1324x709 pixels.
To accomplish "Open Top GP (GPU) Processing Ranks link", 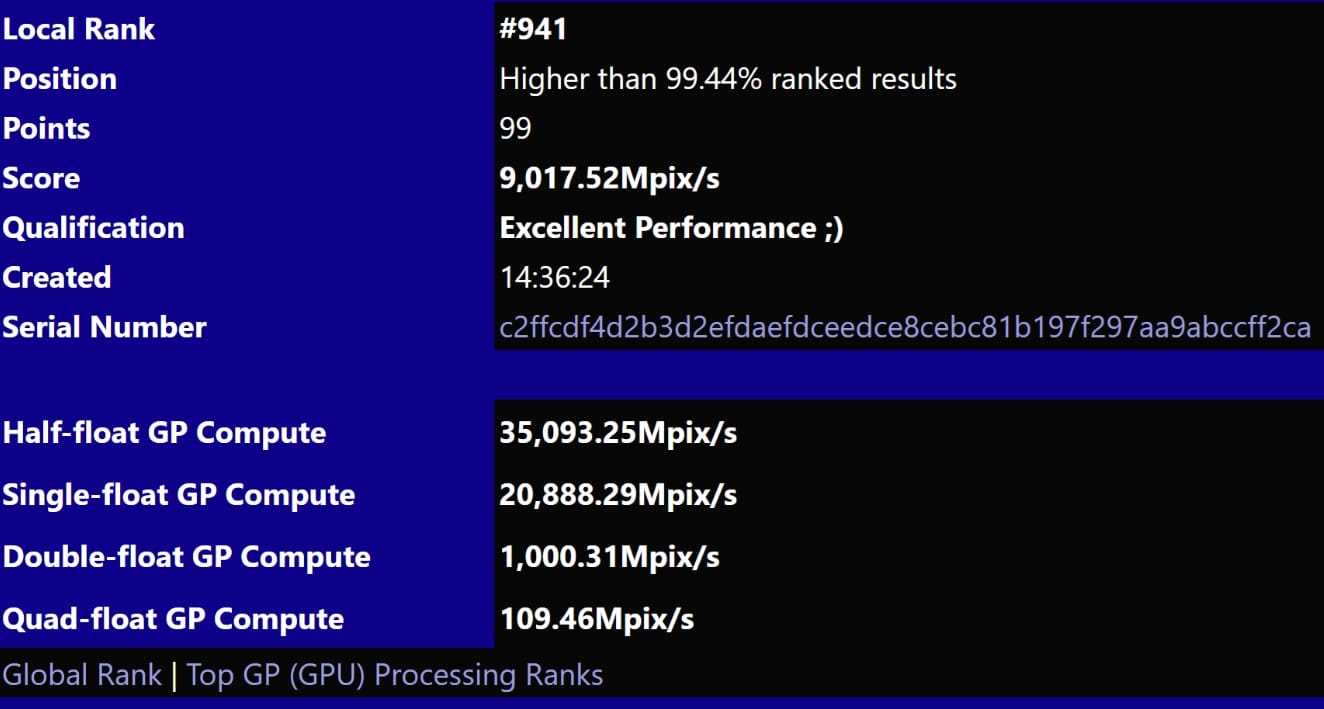I will (x=395, y=675).
